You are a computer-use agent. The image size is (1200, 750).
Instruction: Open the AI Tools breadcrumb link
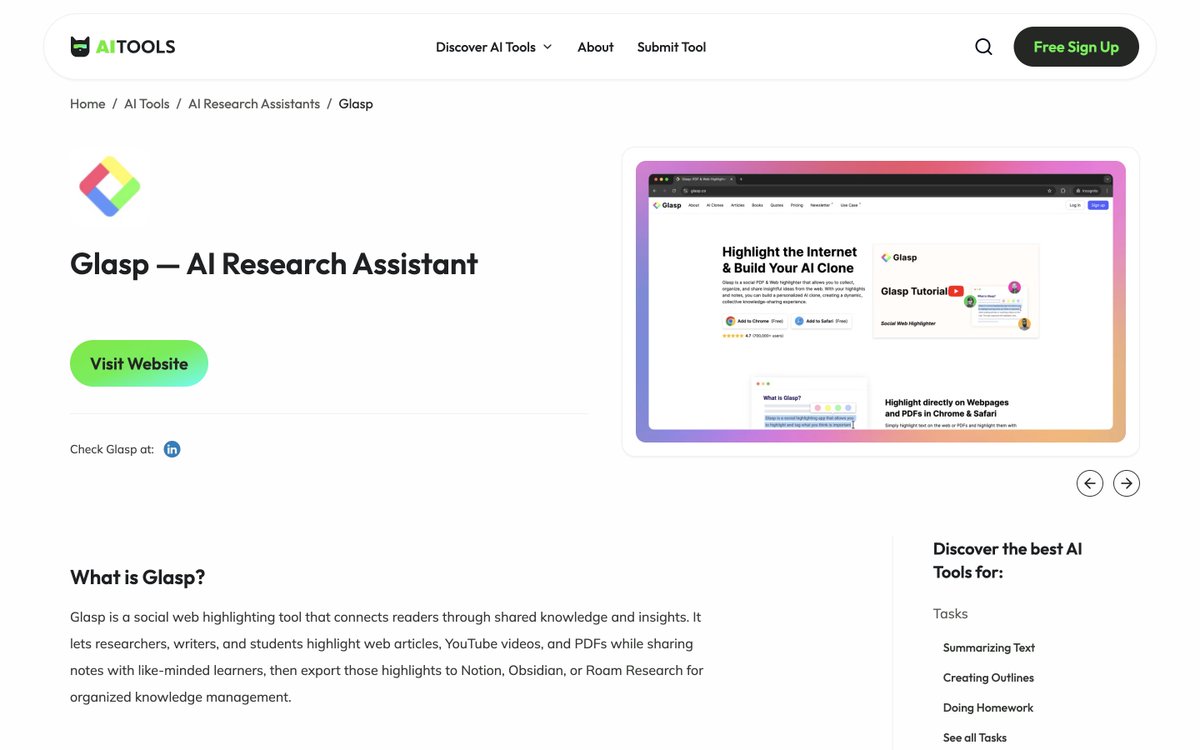click(x=147, y=104)
